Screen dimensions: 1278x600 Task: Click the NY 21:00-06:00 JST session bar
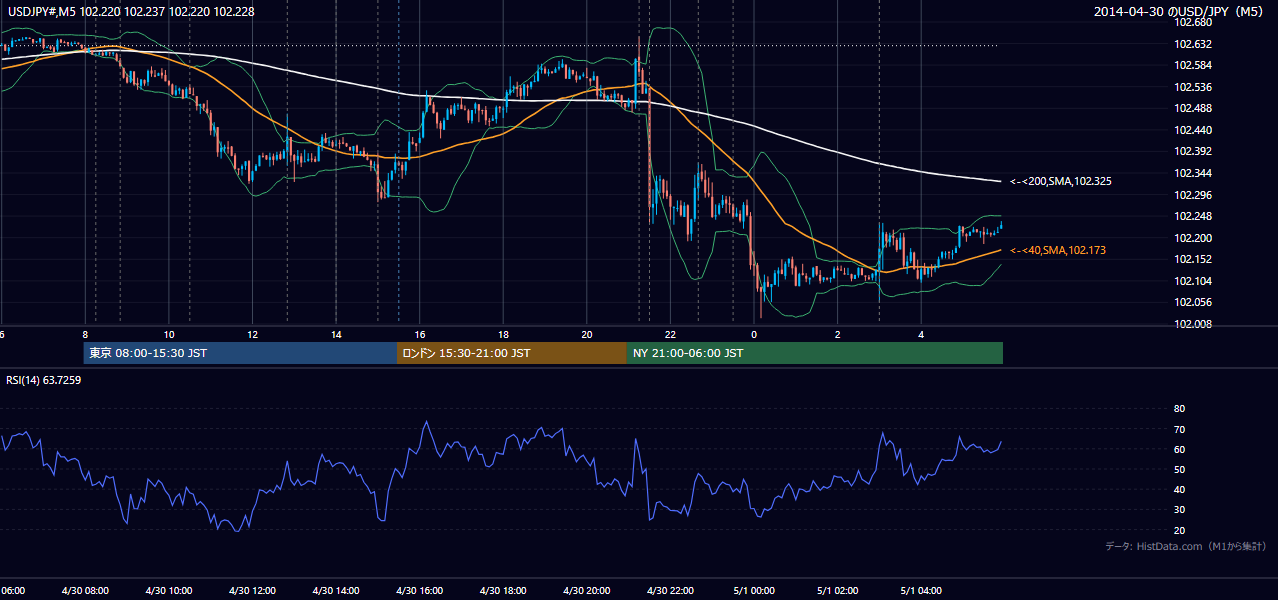[815, 353]
